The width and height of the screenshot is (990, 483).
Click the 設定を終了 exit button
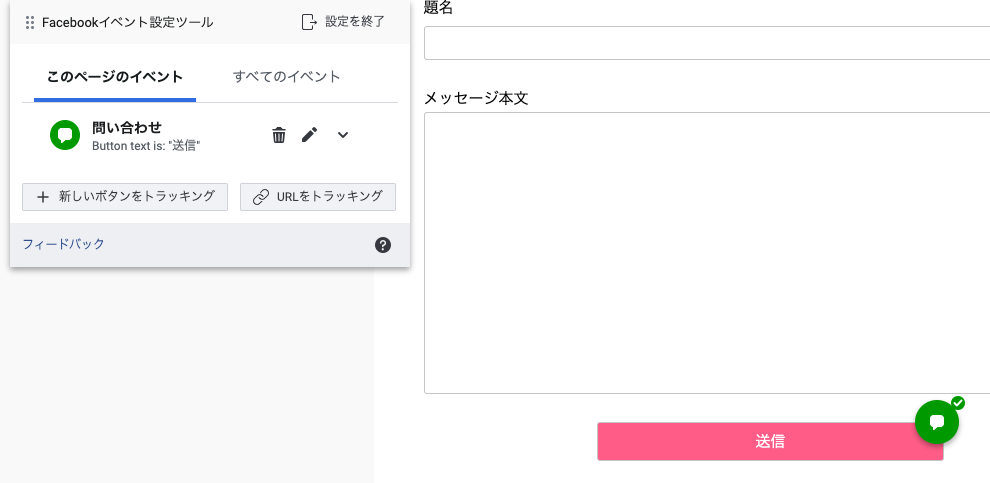pos(343,22)
